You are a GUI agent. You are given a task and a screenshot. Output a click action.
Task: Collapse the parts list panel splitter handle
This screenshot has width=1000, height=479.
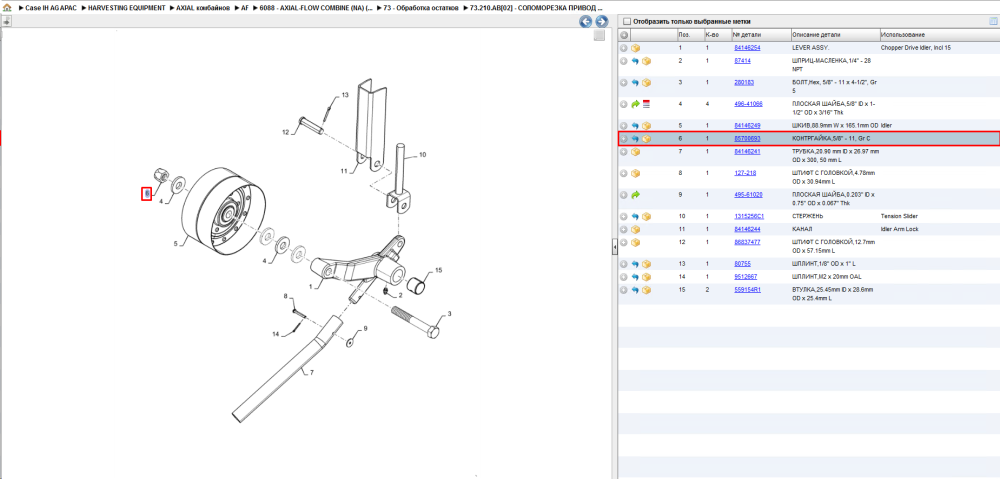pyautogui.click(x=614, y=246)
